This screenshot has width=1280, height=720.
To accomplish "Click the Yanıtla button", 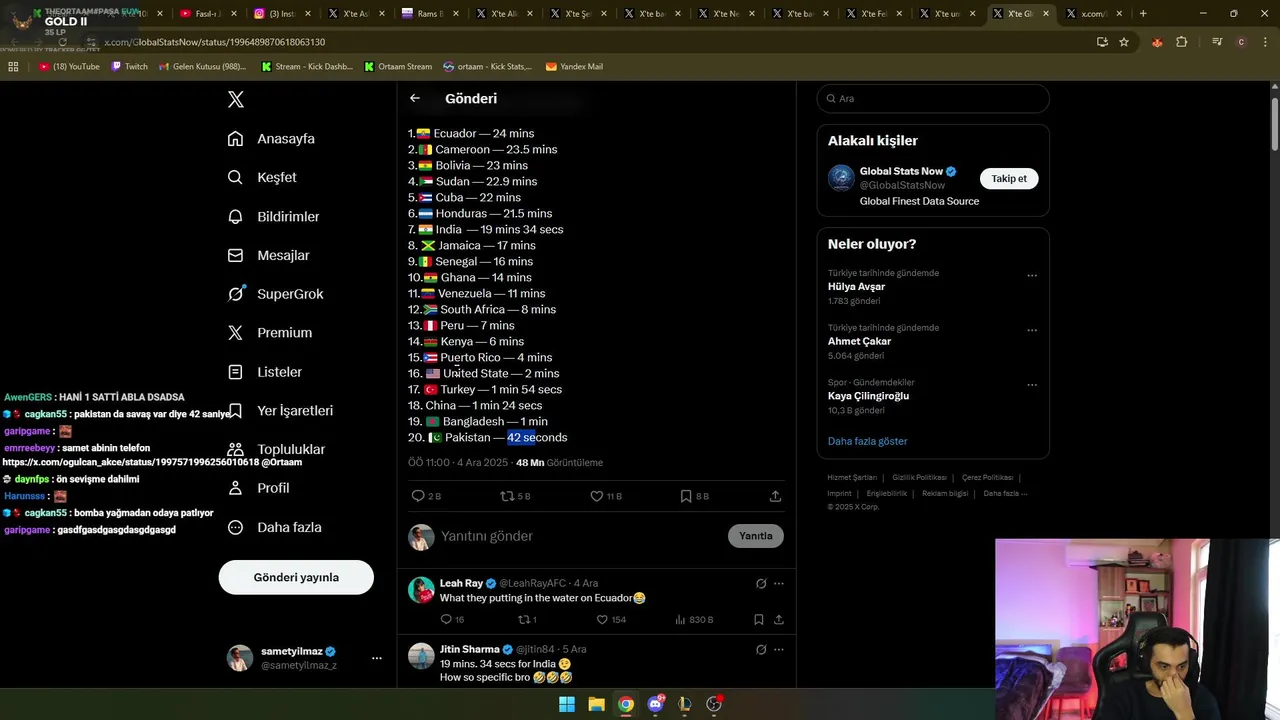I will [x=756, y=536].
